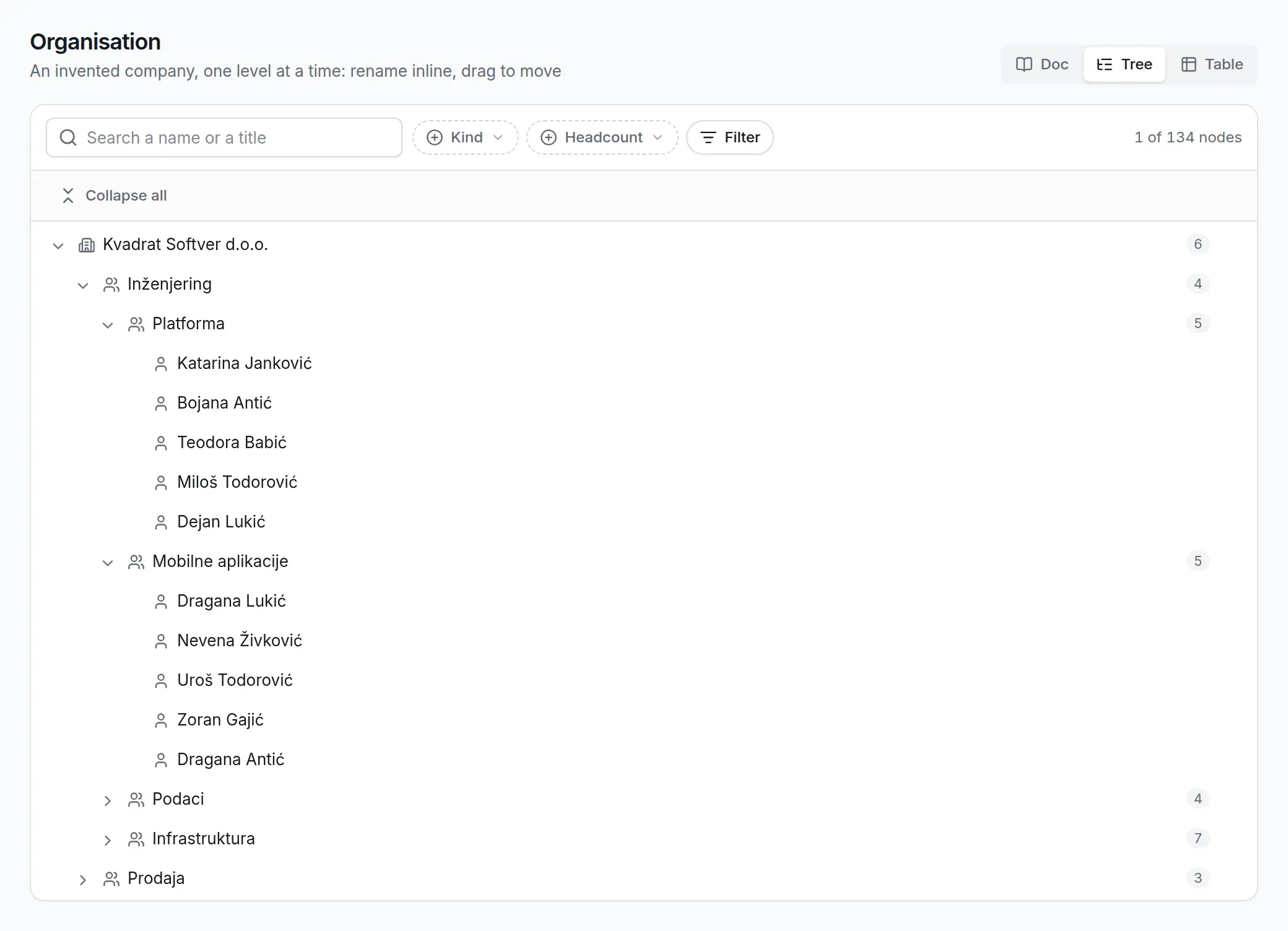
Task: Click the group icon beside Mobilne aplikacije
Action: [136, 562]
